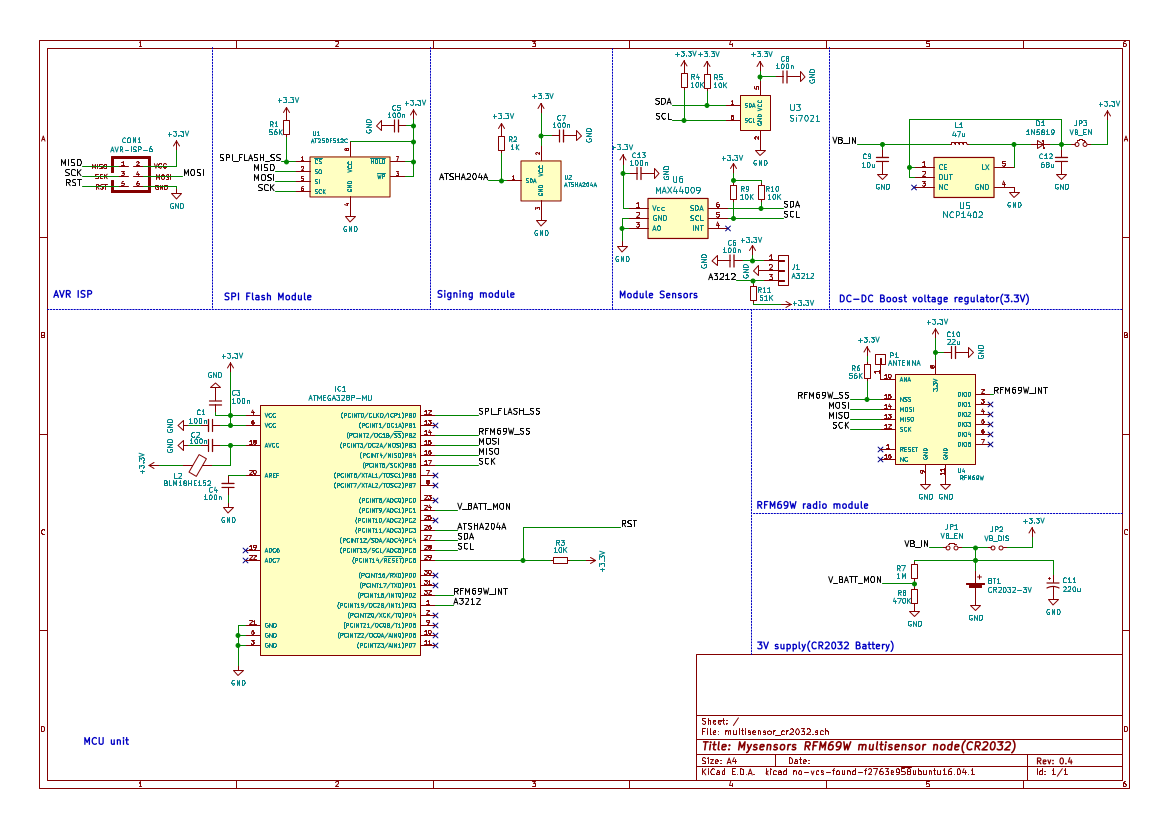Select the V_BATT_MON net label on IC1

click(x=483, y=507)
